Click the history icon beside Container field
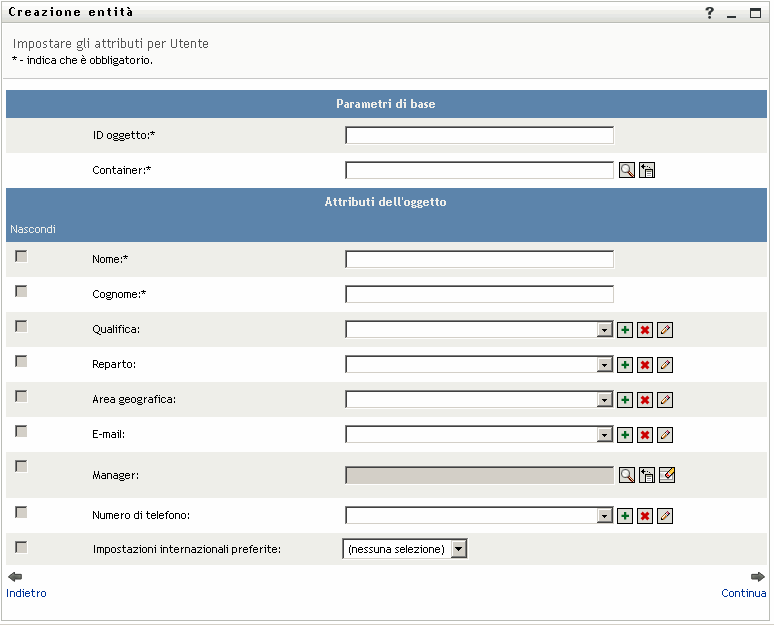 tap(646, 170)
